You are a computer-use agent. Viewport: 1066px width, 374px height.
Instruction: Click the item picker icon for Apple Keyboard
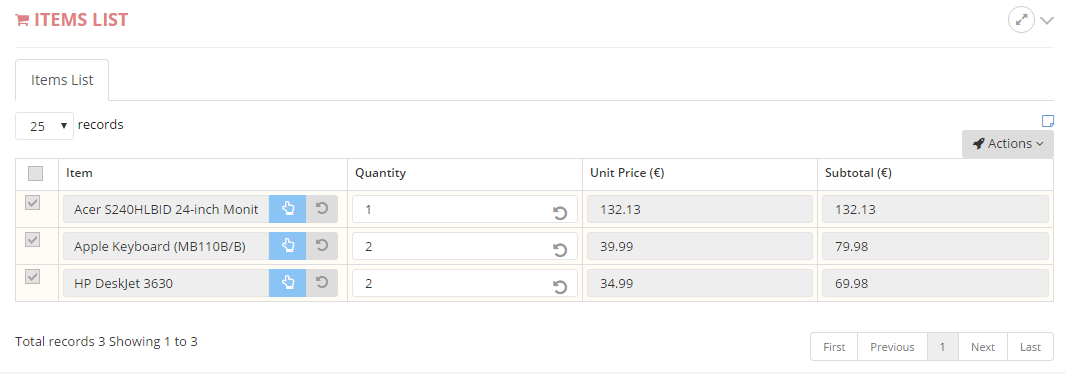288,245
